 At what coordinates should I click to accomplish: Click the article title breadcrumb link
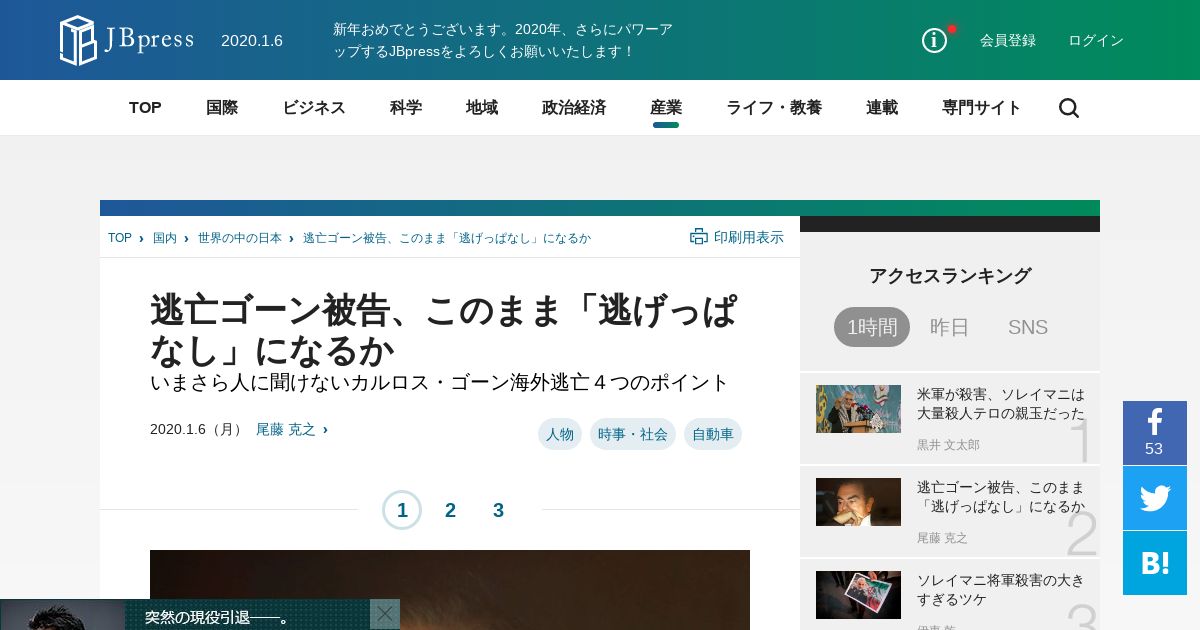pyautogui.click(x=447, y=238)
